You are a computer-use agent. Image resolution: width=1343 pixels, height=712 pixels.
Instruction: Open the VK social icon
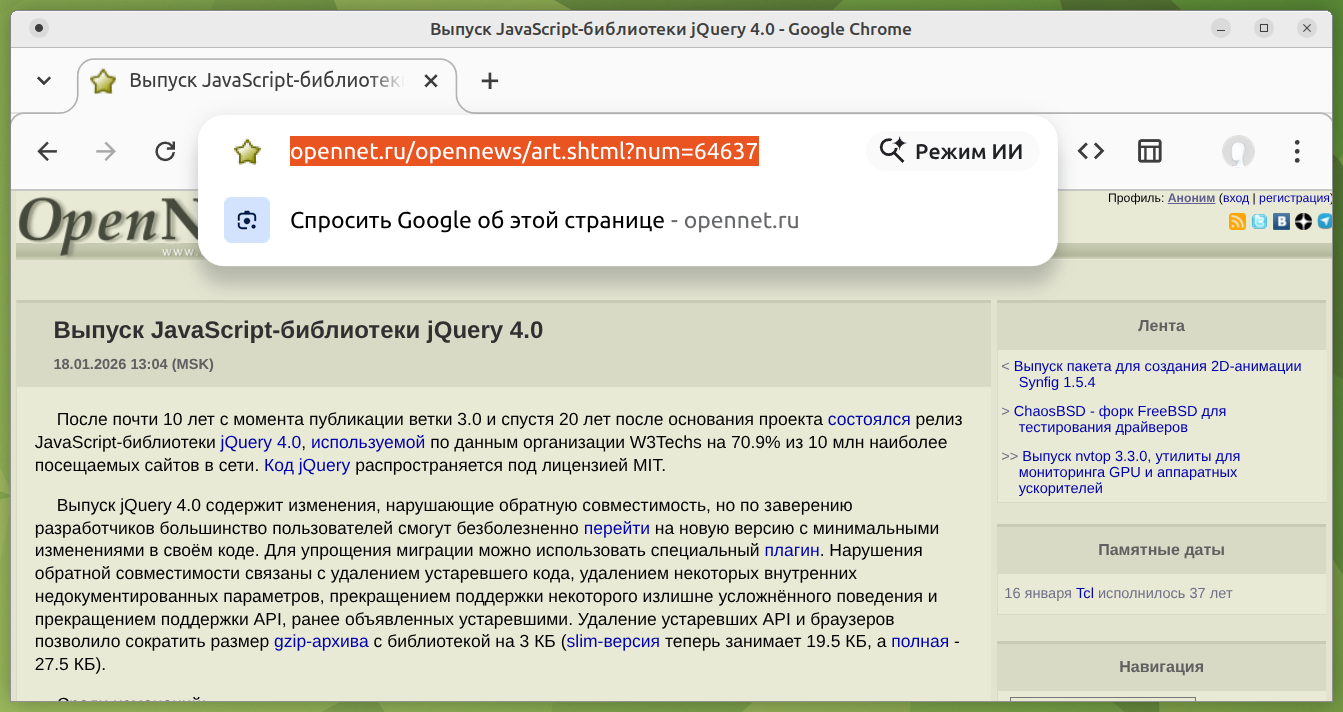pos(1281,222)
